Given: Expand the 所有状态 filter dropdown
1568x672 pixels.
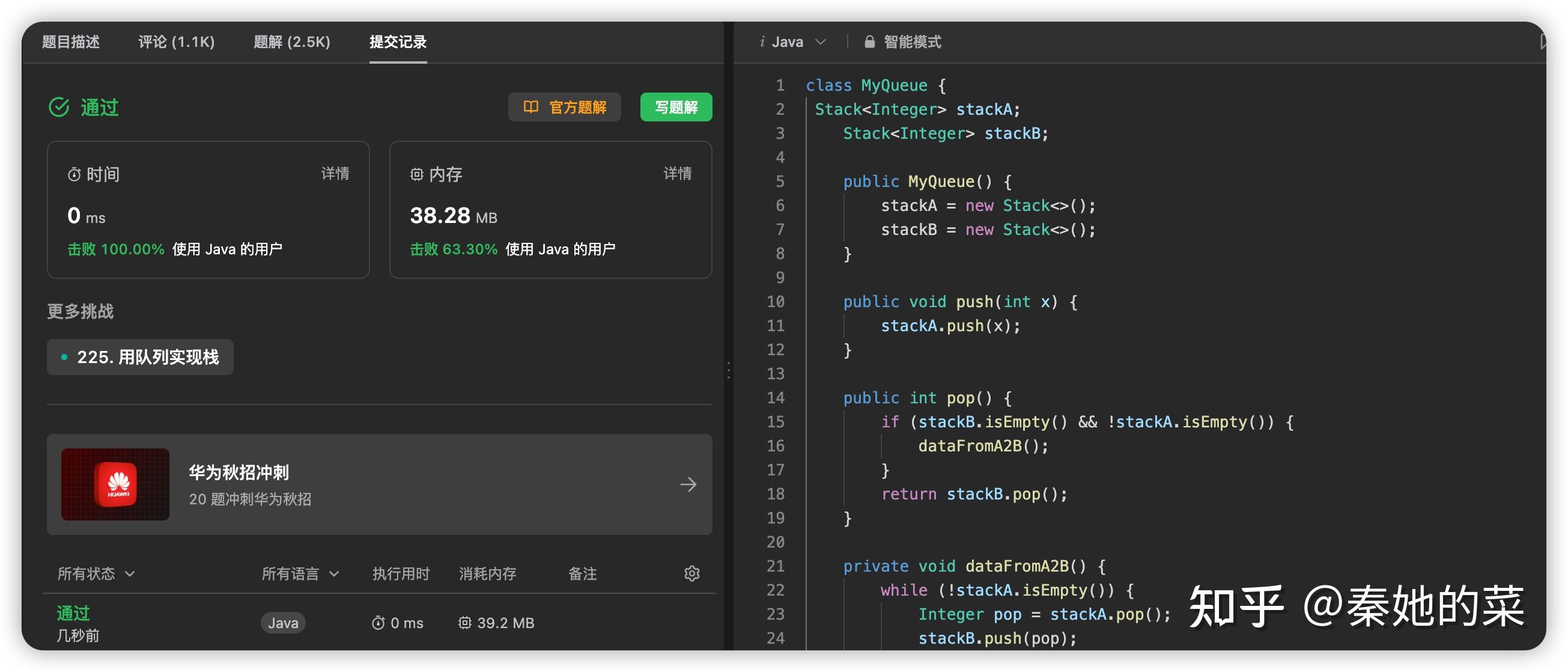Looking at the screenshot, I should point(96,573).
